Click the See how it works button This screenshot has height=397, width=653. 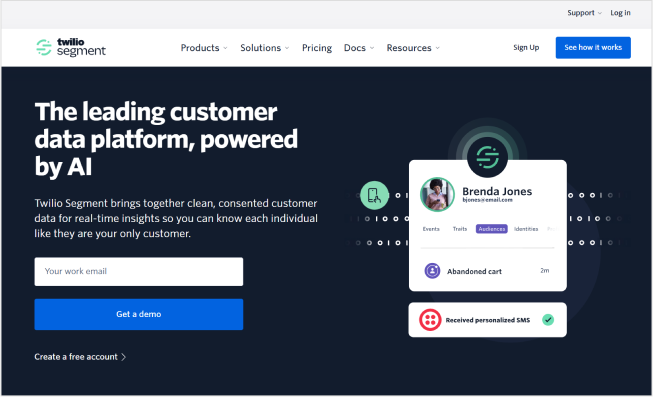click(x=593, y=47)
